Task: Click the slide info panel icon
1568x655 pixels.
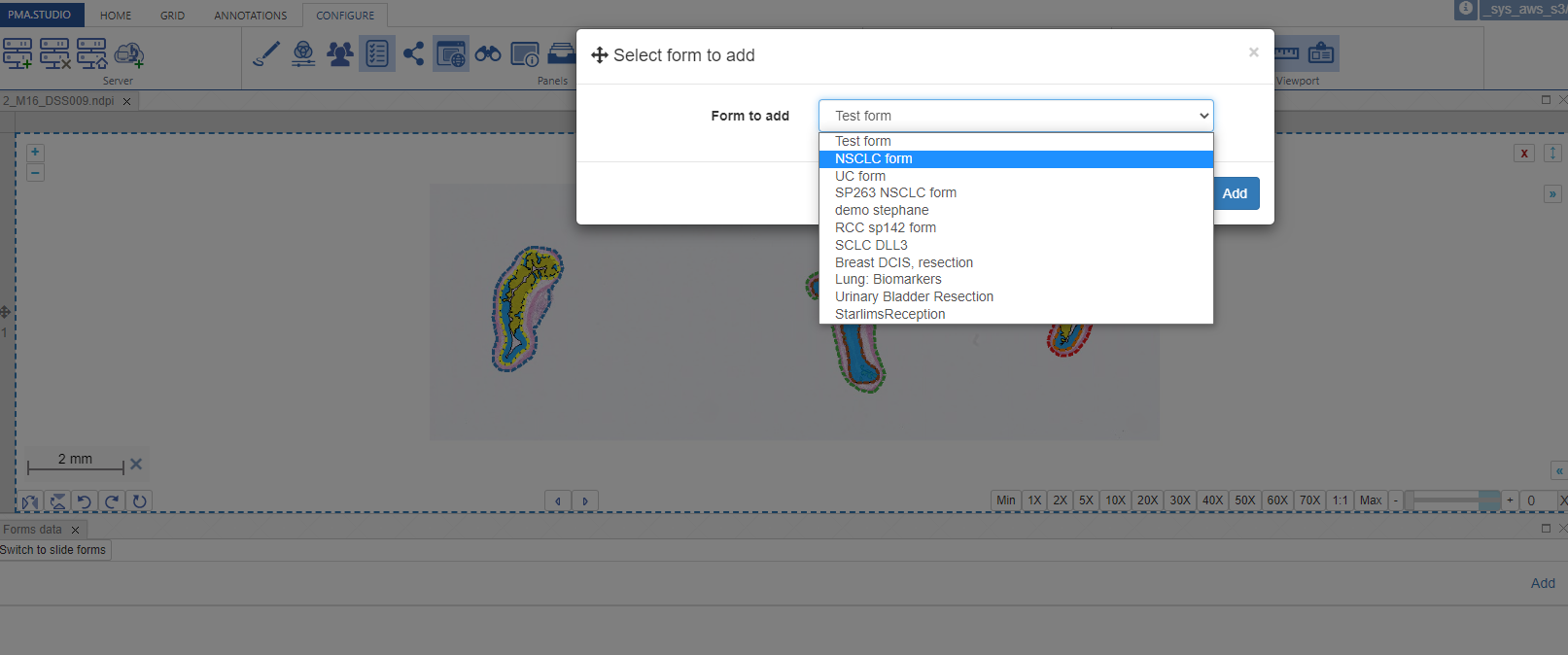Action: click(525, 54)
